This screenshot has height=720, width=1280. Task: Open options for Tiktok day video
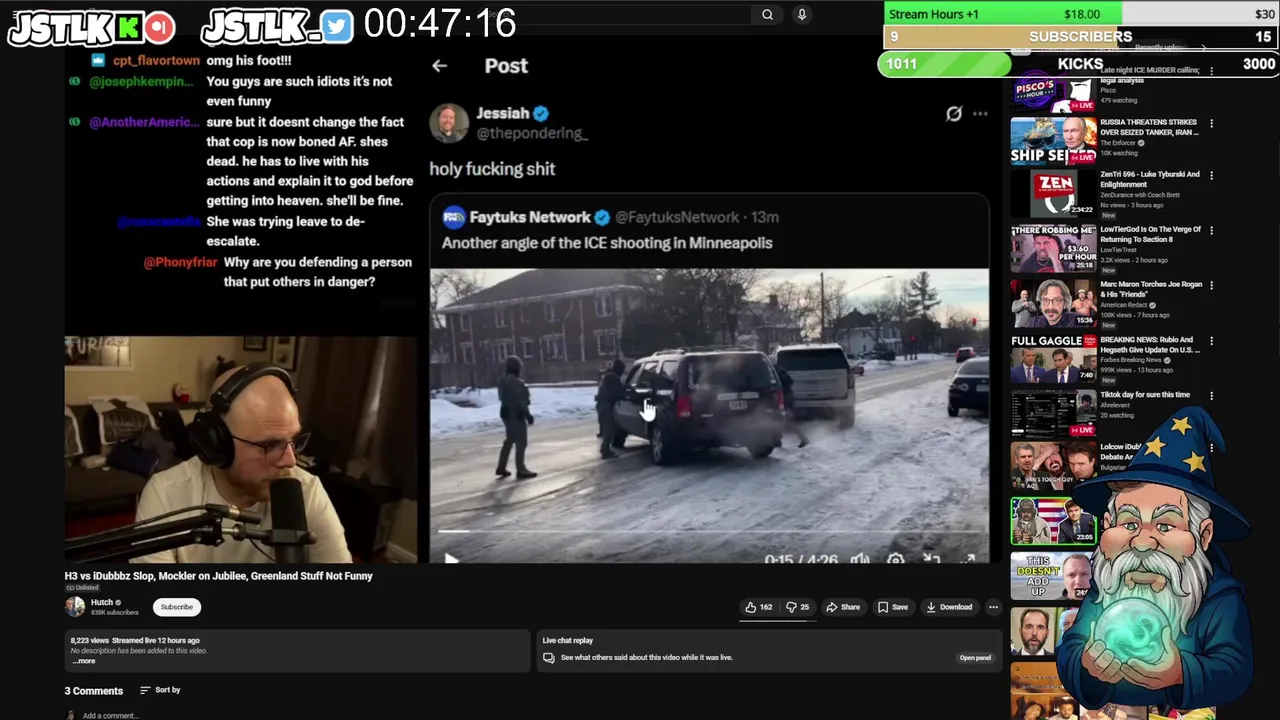click(x=1211, y=396)
